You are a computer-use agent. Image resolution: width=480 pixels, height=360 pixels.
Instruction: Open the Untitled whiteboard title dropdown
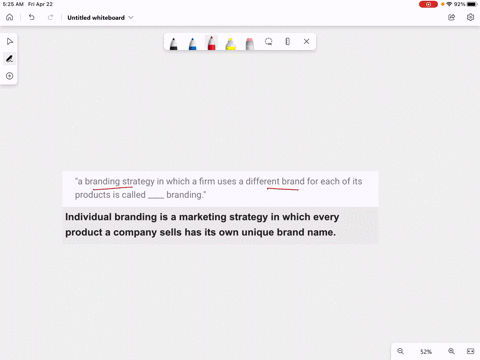click(100, 18)
